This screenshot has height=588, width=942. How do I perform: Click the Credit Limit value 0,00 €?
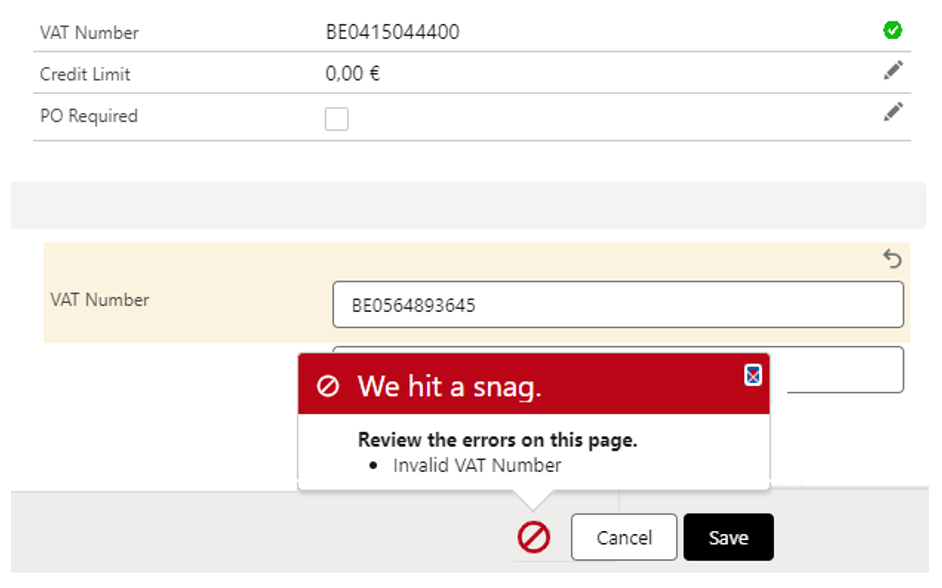point(352,74)
